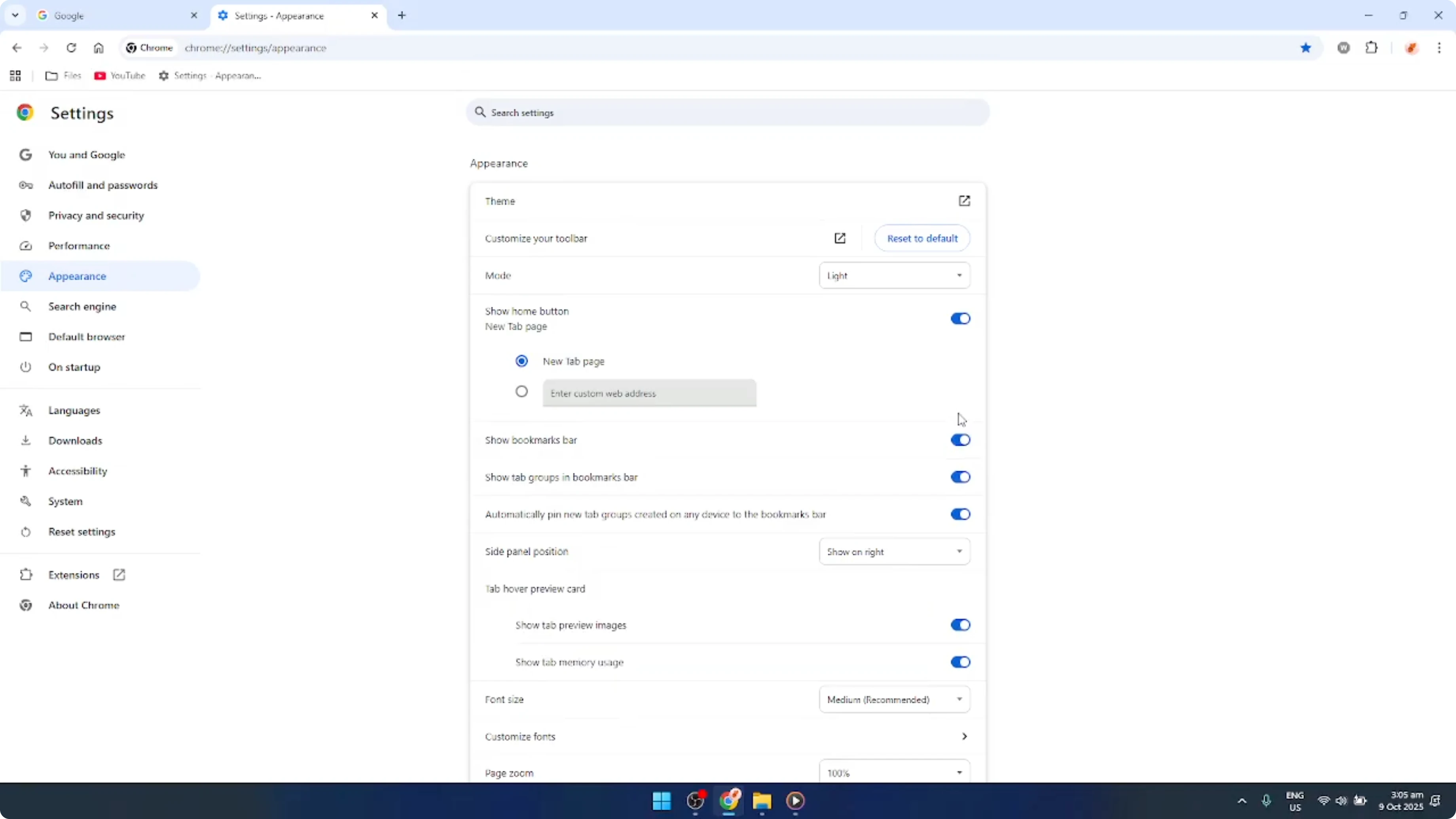Click the microphone icon in system tray
1456x819 pixels.
pyautogui.click(x=1266, y=801)
